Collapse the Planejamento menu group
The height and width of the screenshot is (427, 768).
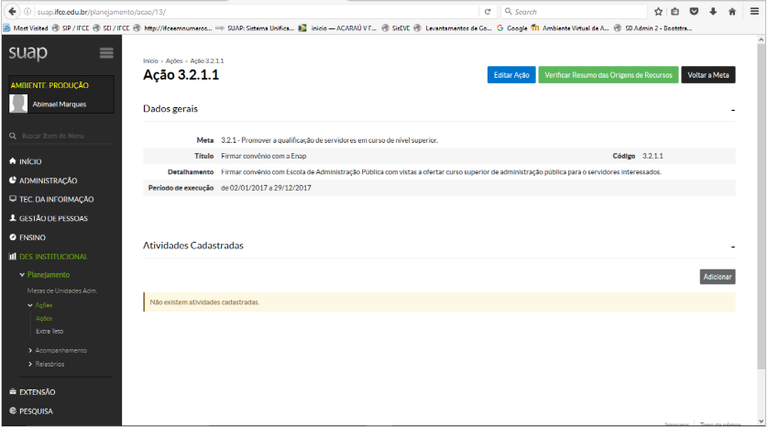click(47, 274)
